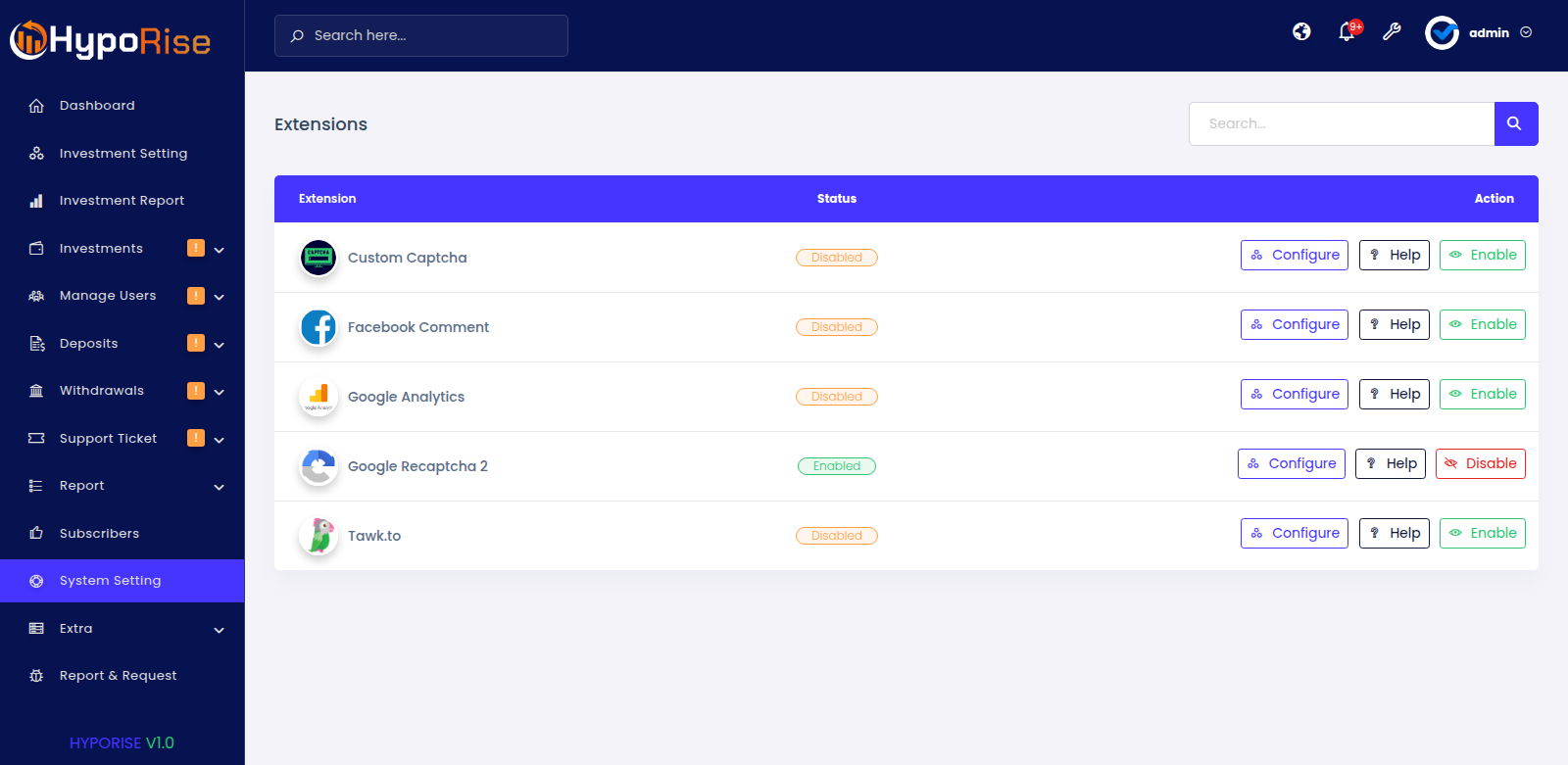Click the Report & Request bug icon
This screenshot has height=765, width=1568.
(36, 676)
